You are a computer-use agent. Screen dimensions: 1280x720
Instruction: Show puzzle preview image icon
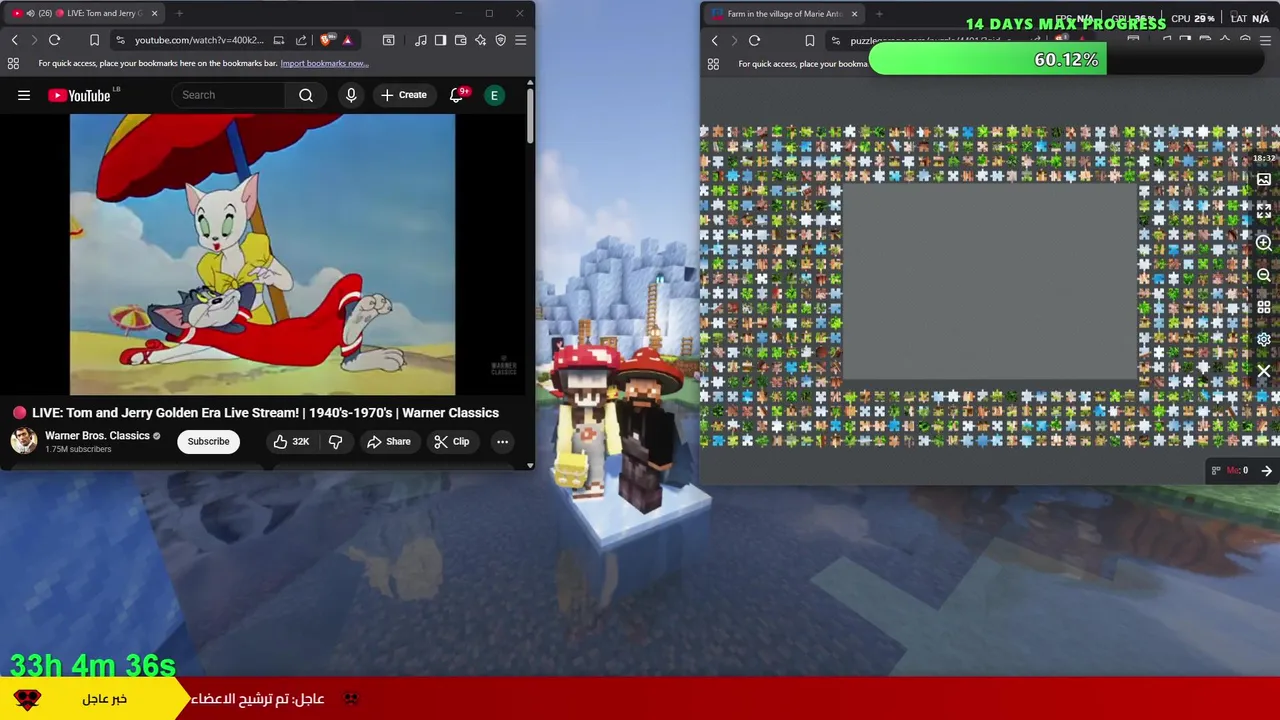click(x=1264, y=180)
